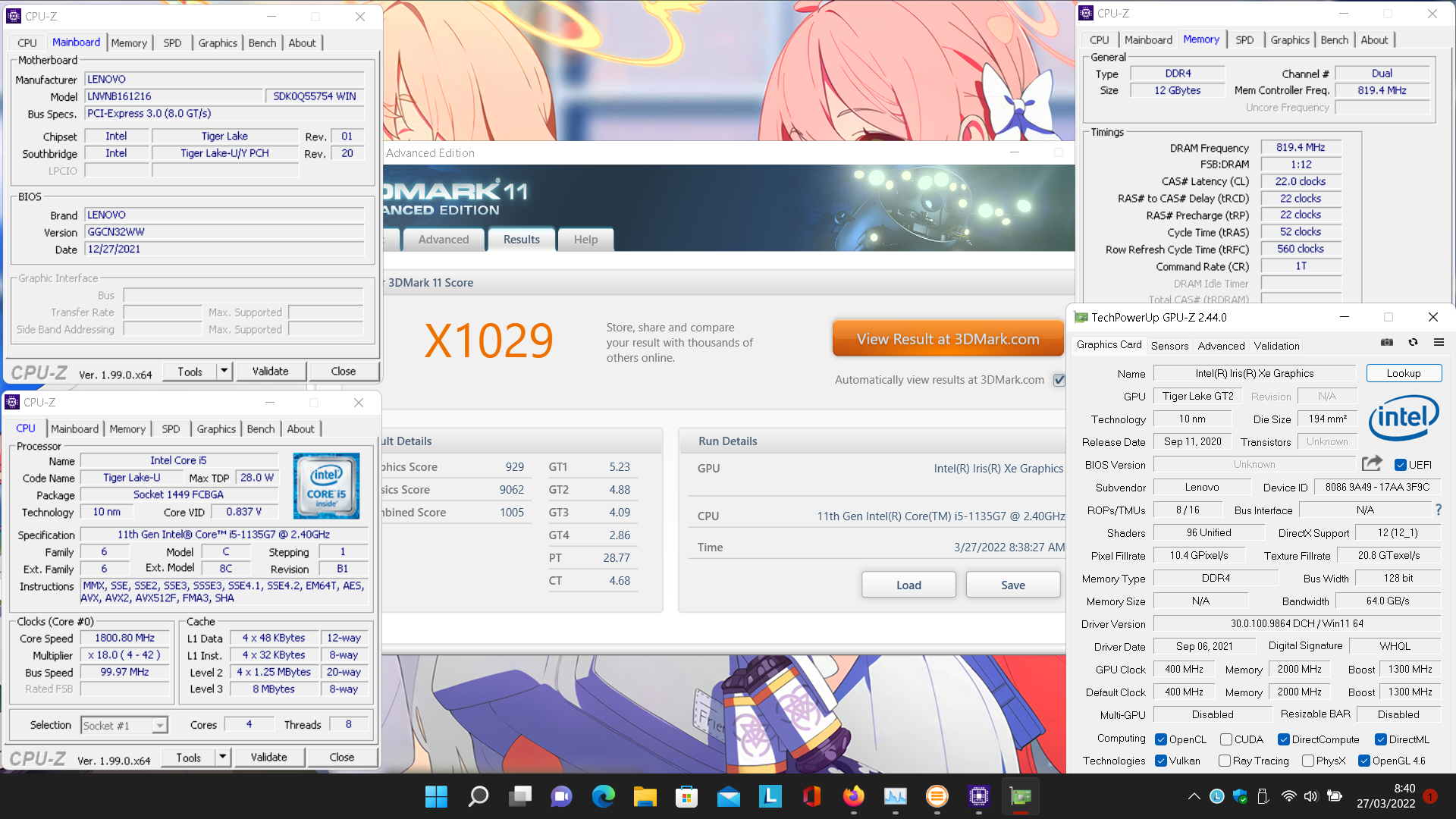Toggle the DirectCompute checkbox

(1284, 739)
